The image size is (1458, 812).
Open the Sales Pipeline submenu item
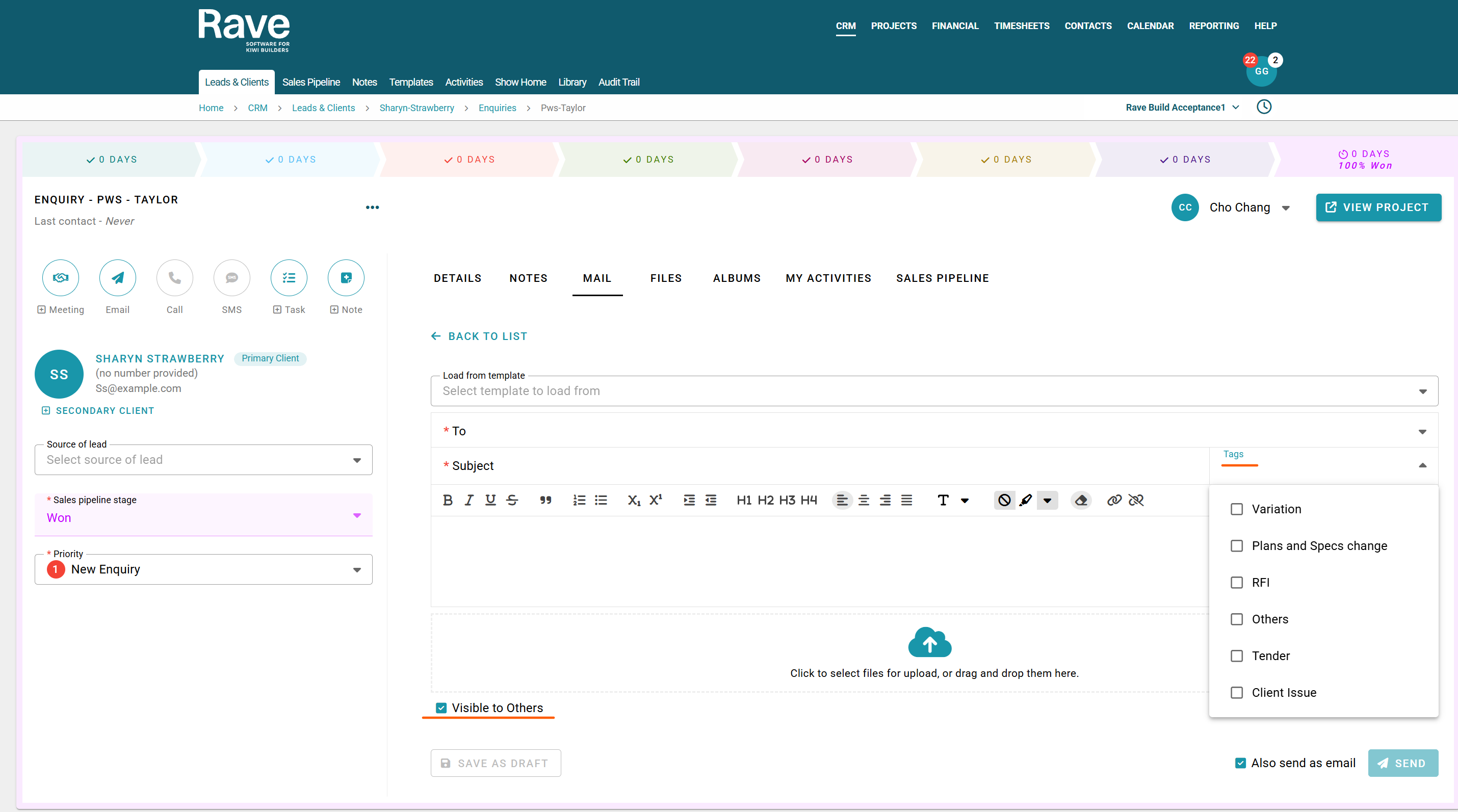pos(311,82)
